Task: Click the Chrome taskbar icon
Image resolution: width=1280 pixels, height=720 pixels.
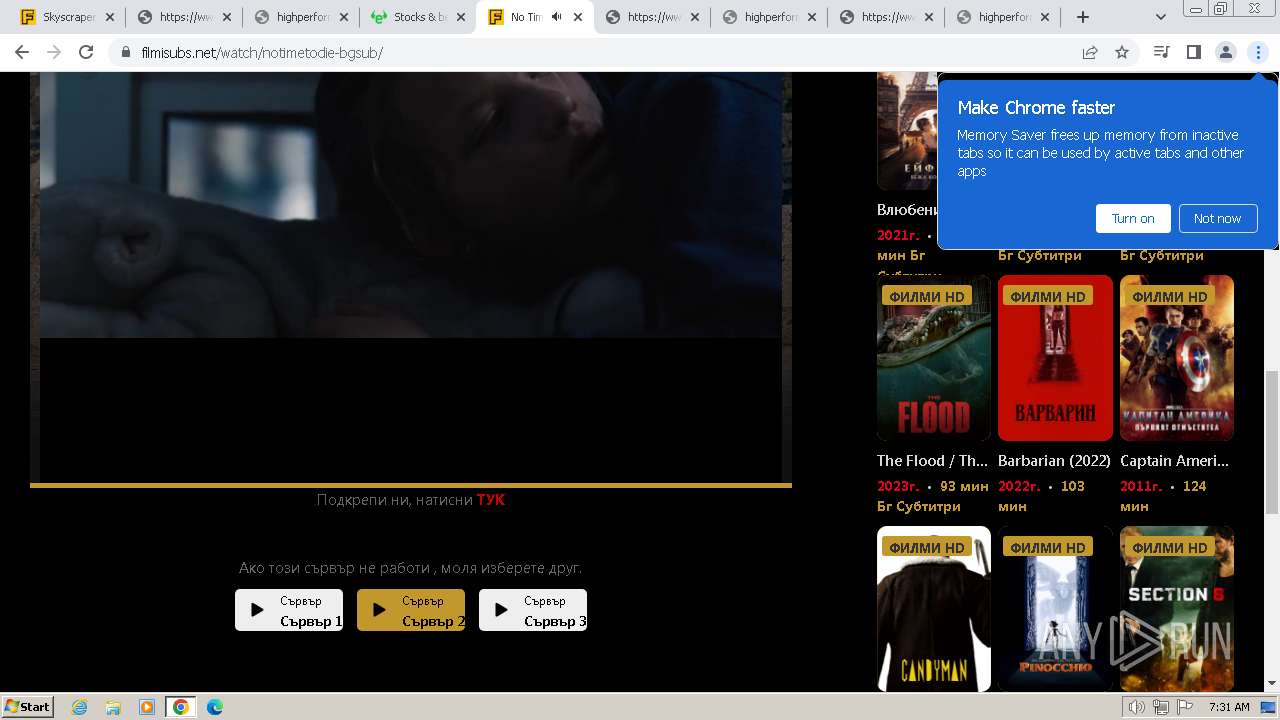Action: pos(181,707)
